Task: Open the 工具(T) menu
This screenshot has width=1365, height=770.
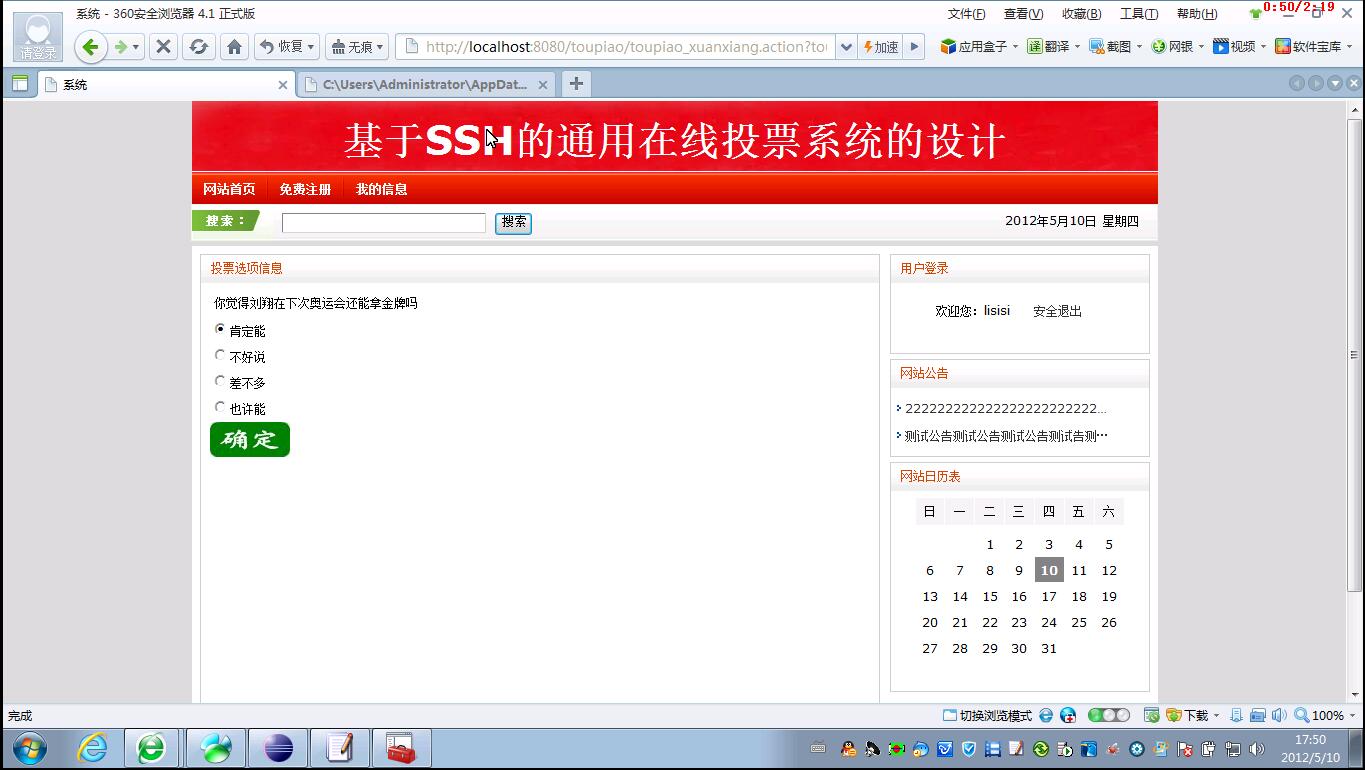Action: click(x=1138, y=13)
